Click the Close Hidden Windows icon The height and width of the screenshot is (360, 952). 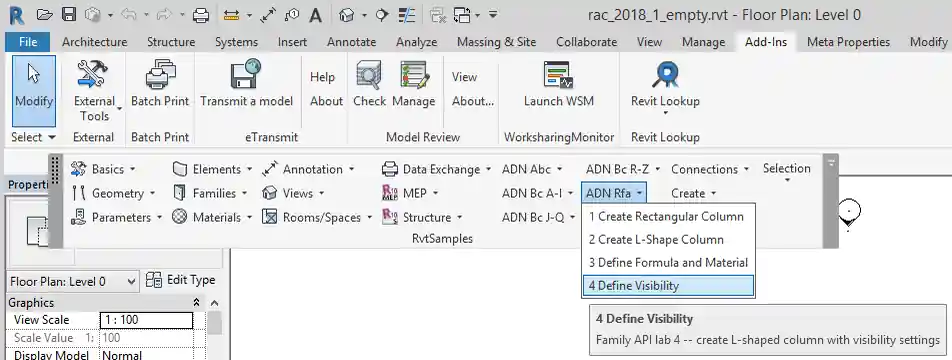(x=438, y=15)
